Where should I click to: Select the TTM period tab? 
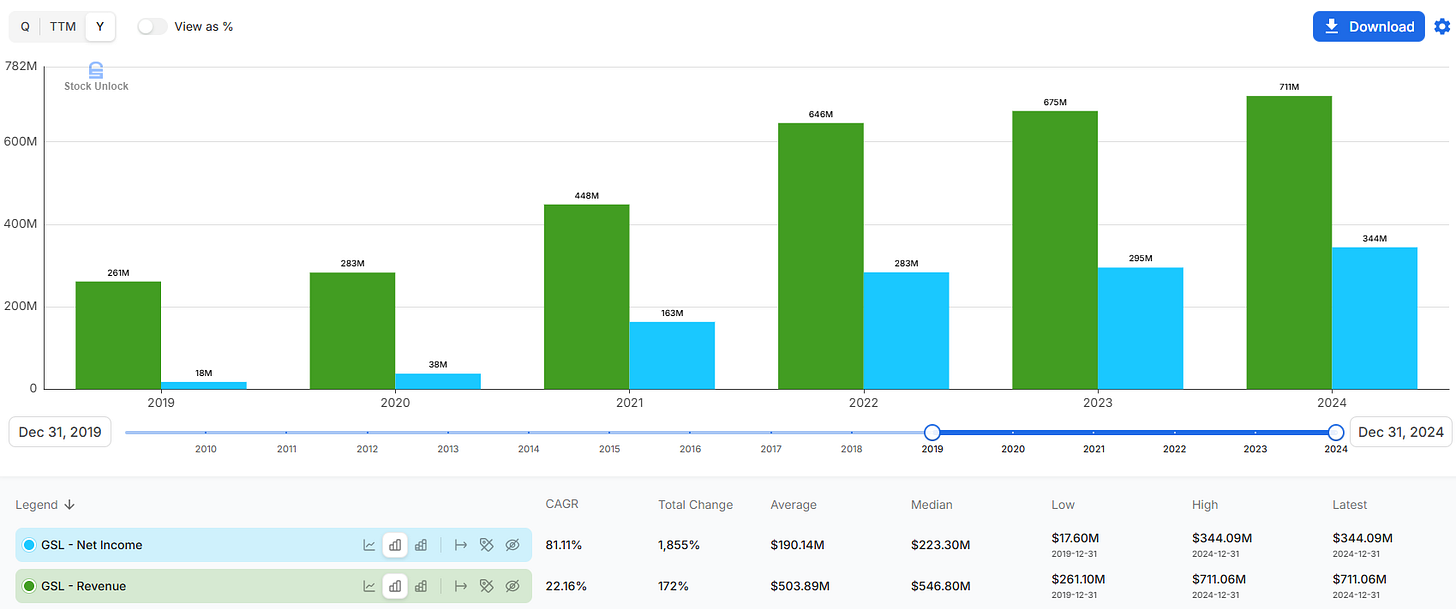pyautogui.click(x=62, y=26)
